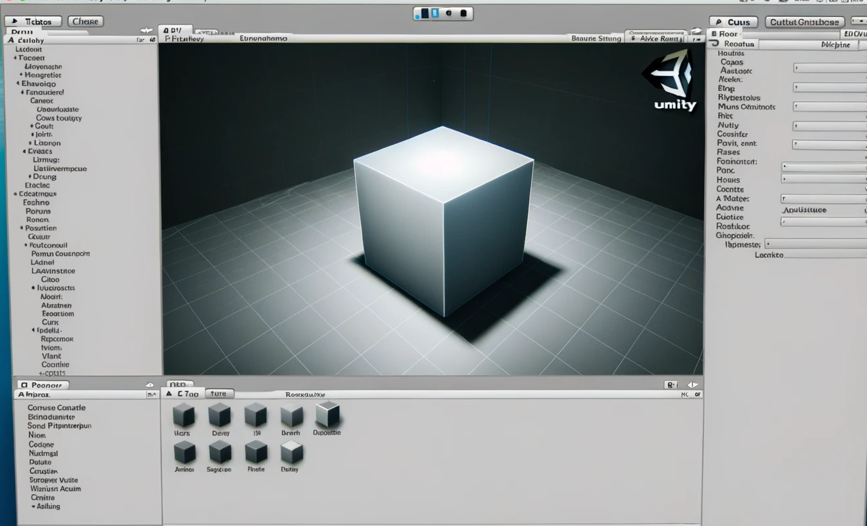The height and width of the screenshot is (526, 867).
Task: Click the Duitay cube asset icon
Action: coord(291,453)
